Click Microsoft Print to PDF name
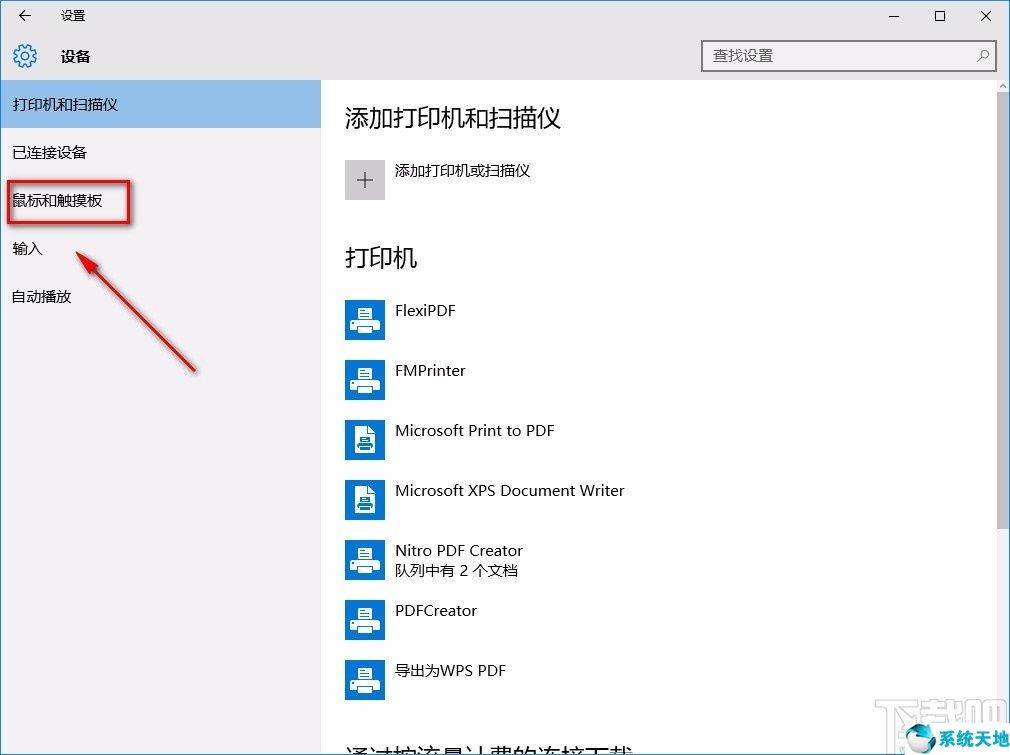1010x755 pixels. pos(475,430)
